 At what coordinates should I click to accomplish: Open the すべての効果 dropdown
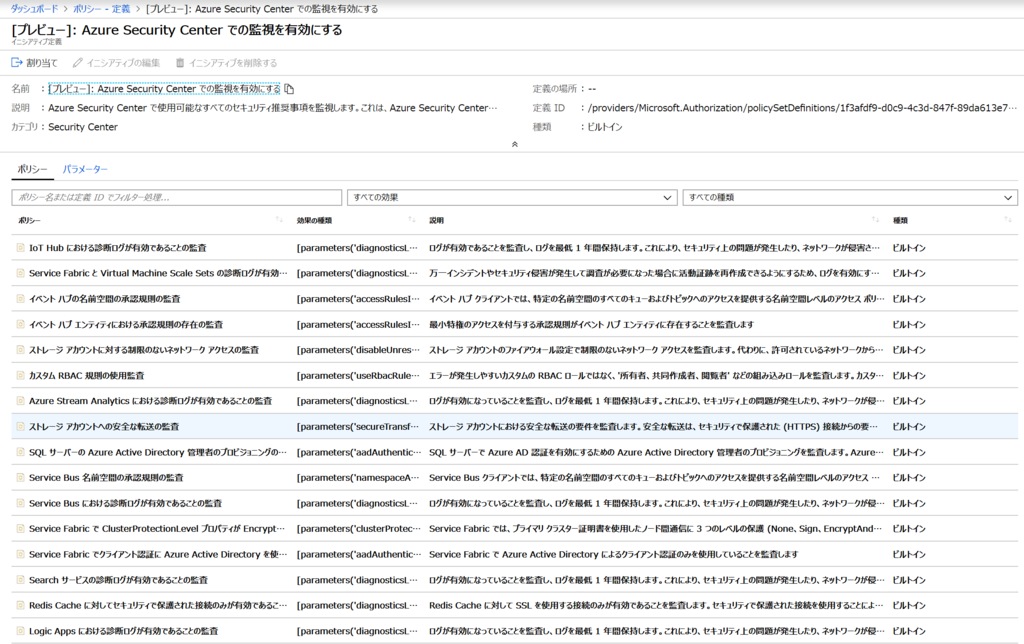tap(513, 197)
